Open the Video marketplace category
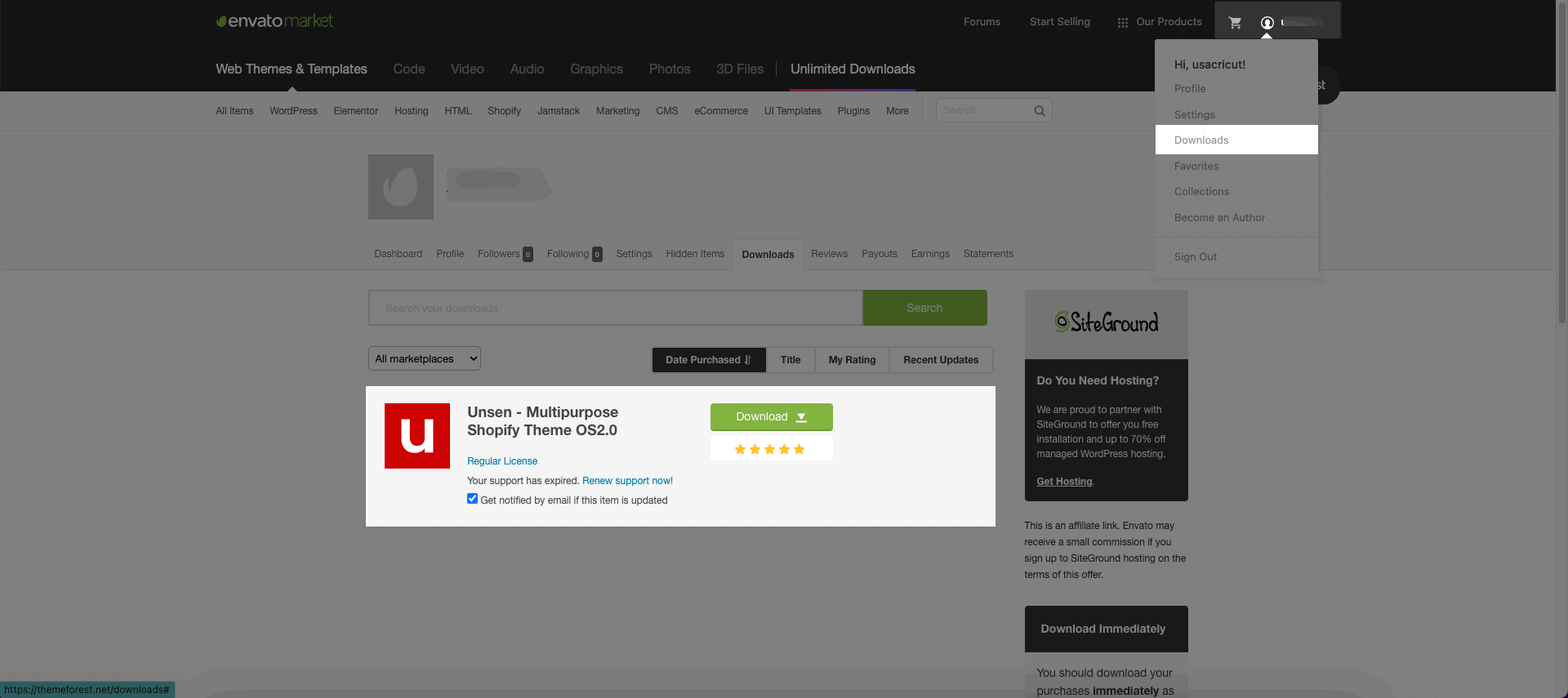Image resolution: width=1568 pixels, height=698 pixels. 467,69
